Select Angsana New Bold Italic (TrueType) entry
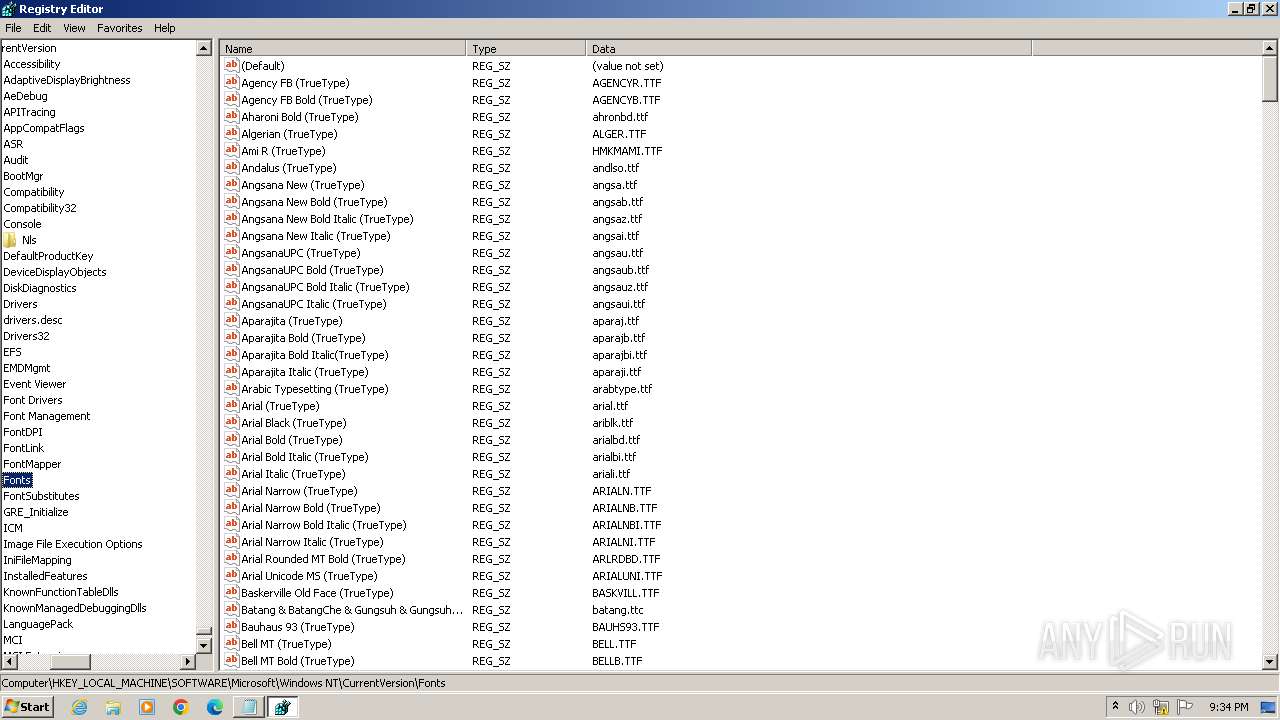Screen dimensions: 1280x720 click(x=327, y=219)
